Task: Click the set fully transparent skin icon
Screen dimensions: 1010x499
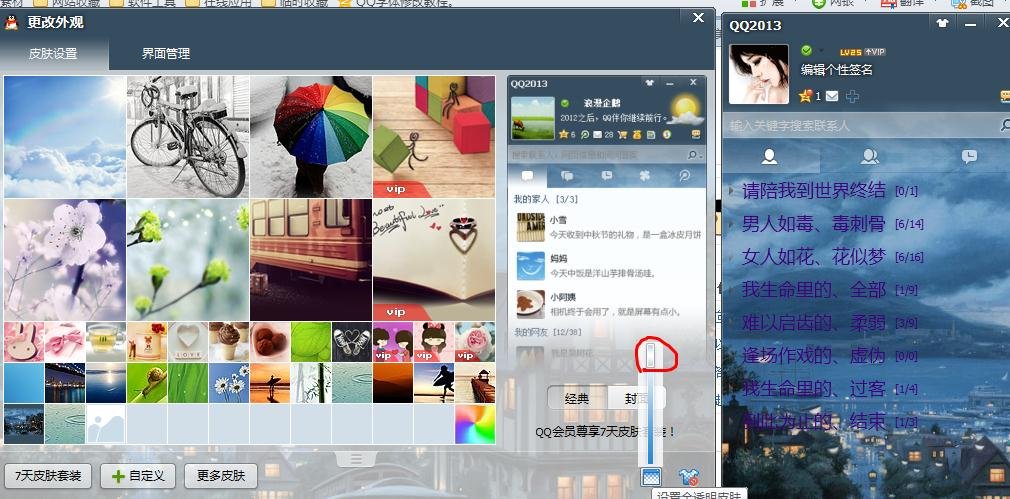Action: pyautogui.click(x=651, y=477)
